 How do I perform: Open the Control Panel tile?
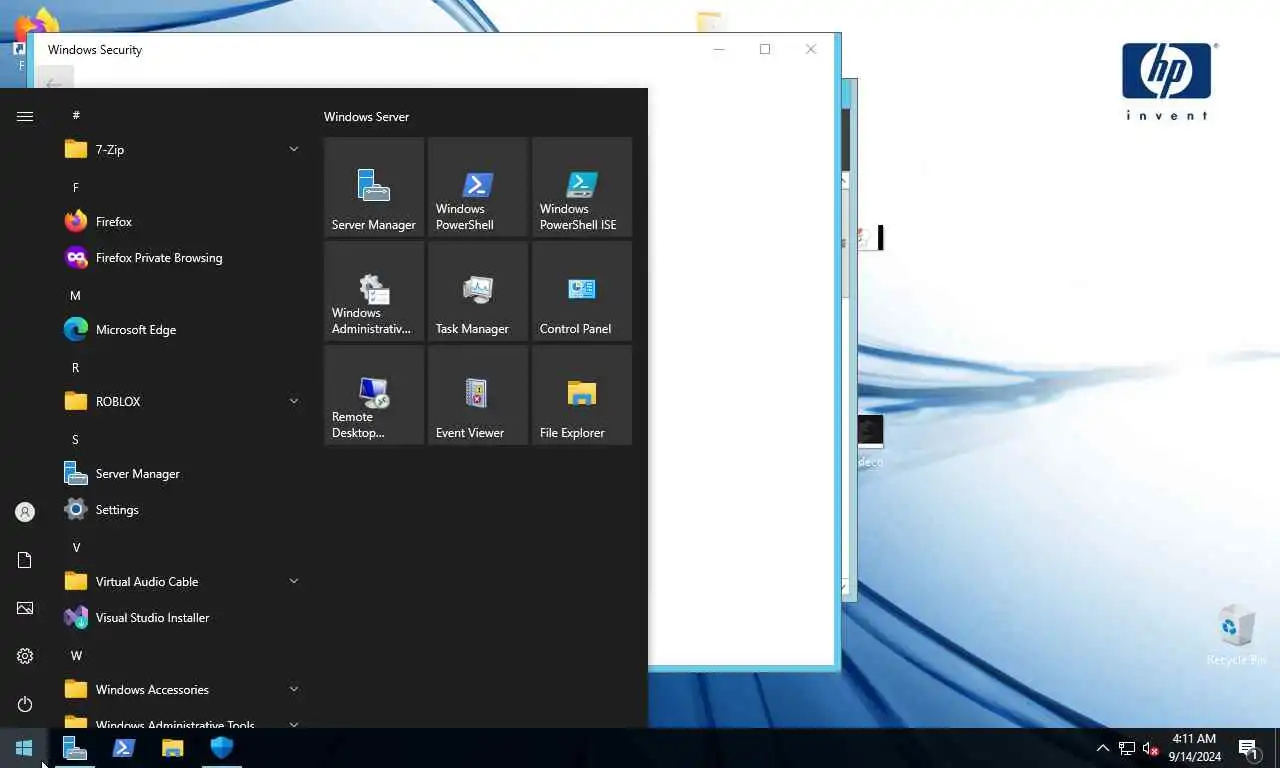coord(582,291)
